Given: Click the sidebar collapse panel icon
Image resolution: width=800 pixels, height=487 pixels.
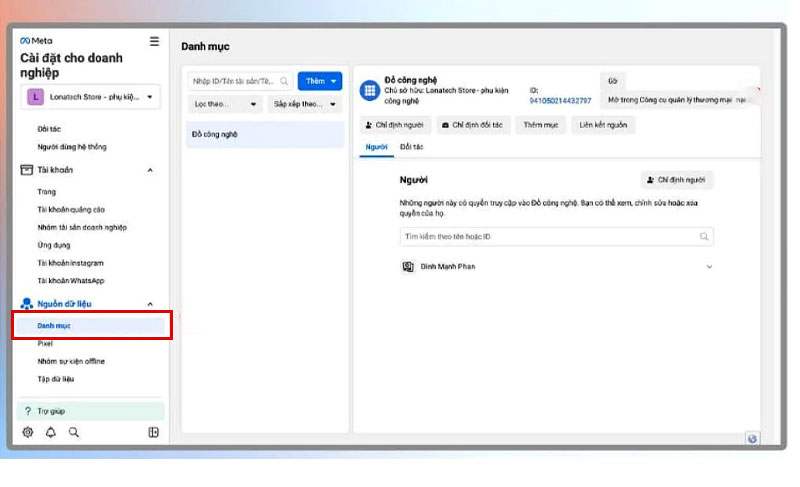Looking at the screenshot, I should pyautogui.click(x=153, y=432).
